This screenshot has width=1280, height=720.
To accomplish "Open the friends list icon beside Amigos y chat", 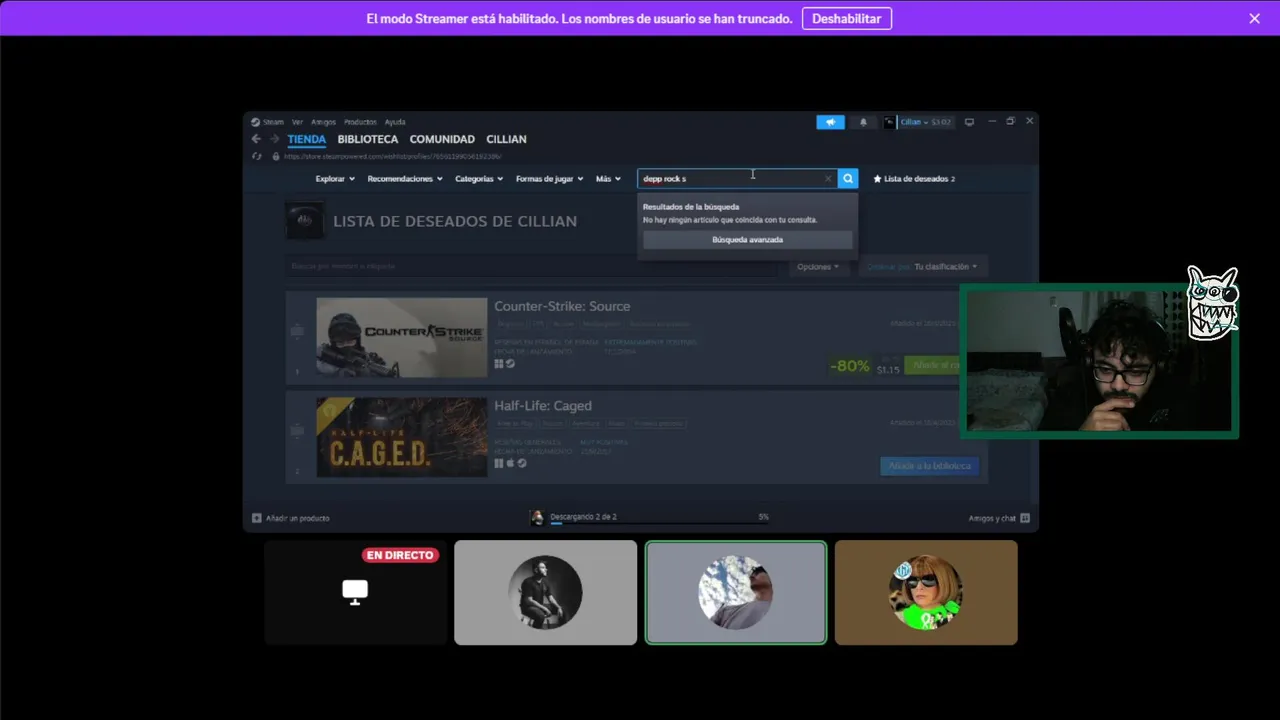I will 1025,518.
